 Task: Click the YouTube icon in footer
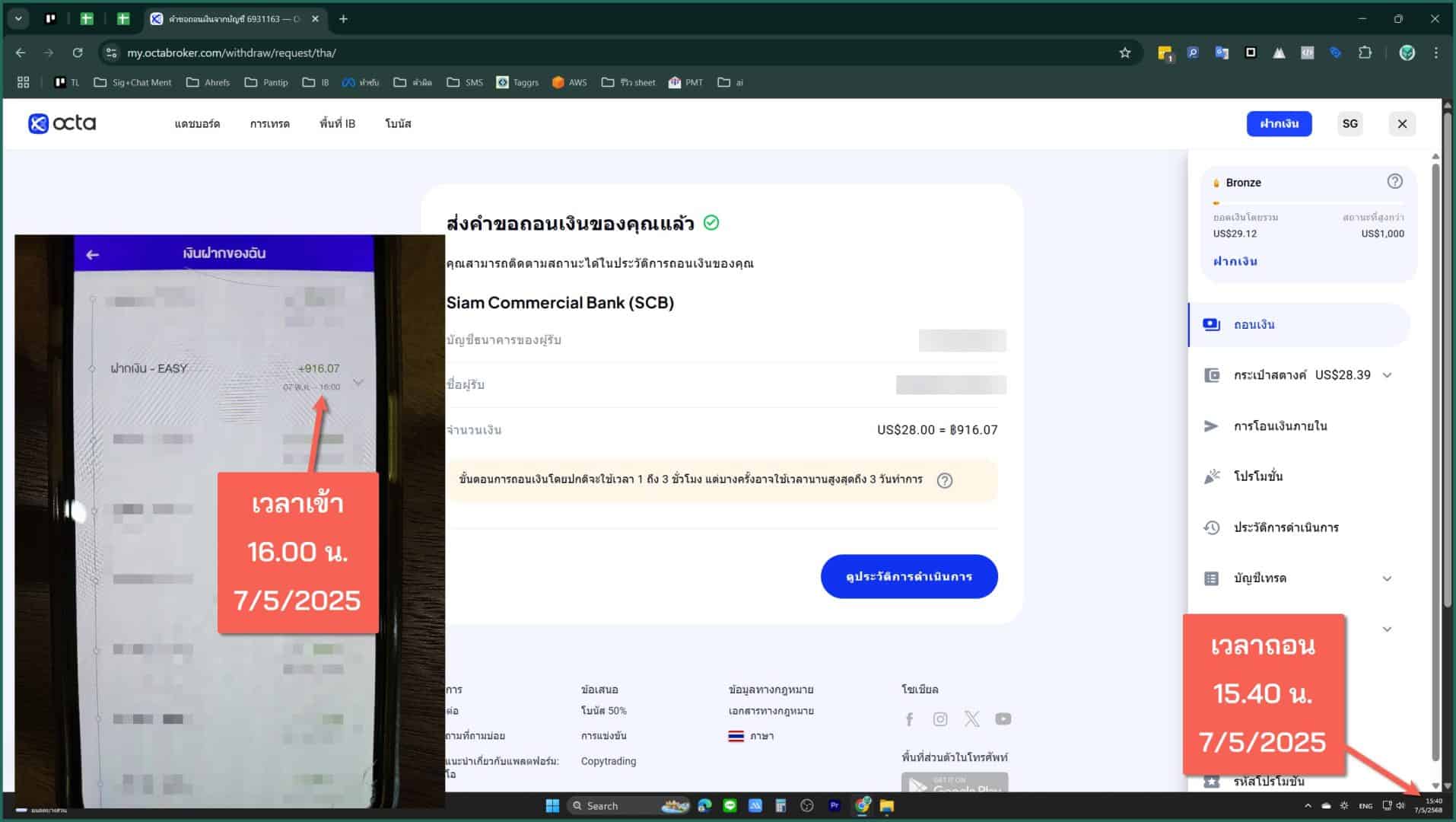click(x=1003, y=719)
